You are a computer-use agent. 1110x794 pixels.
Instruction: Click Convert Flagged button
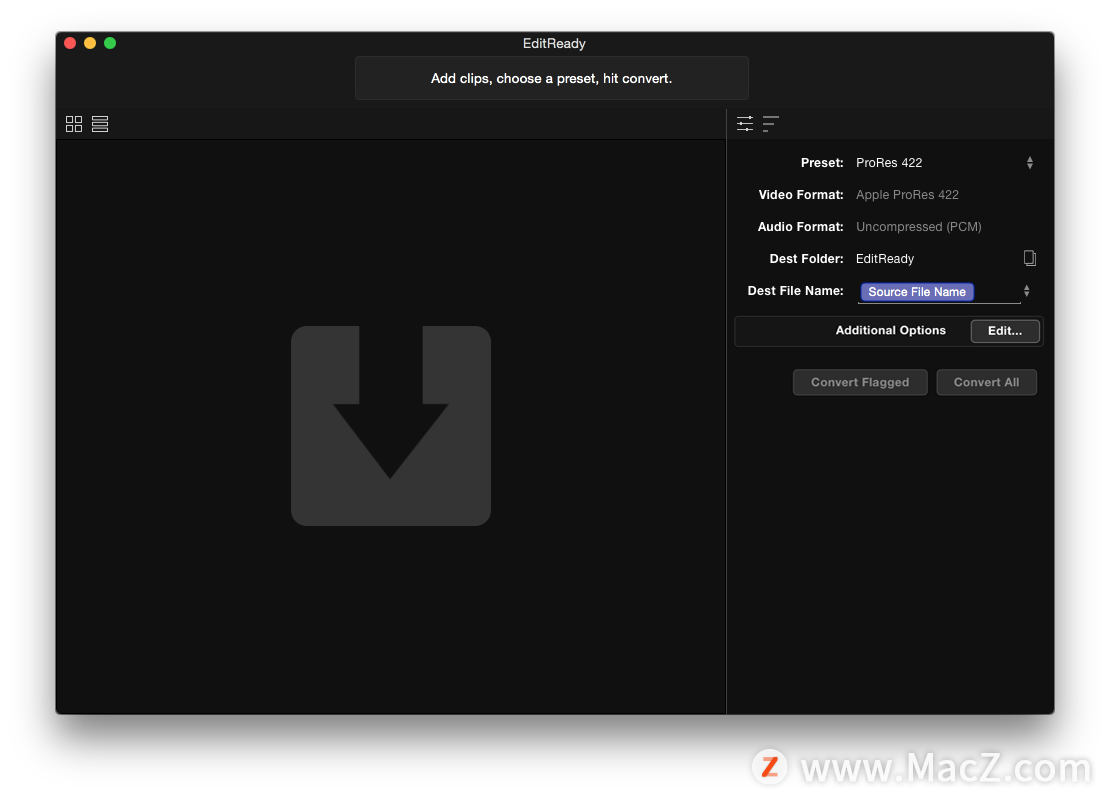[859, 382]
